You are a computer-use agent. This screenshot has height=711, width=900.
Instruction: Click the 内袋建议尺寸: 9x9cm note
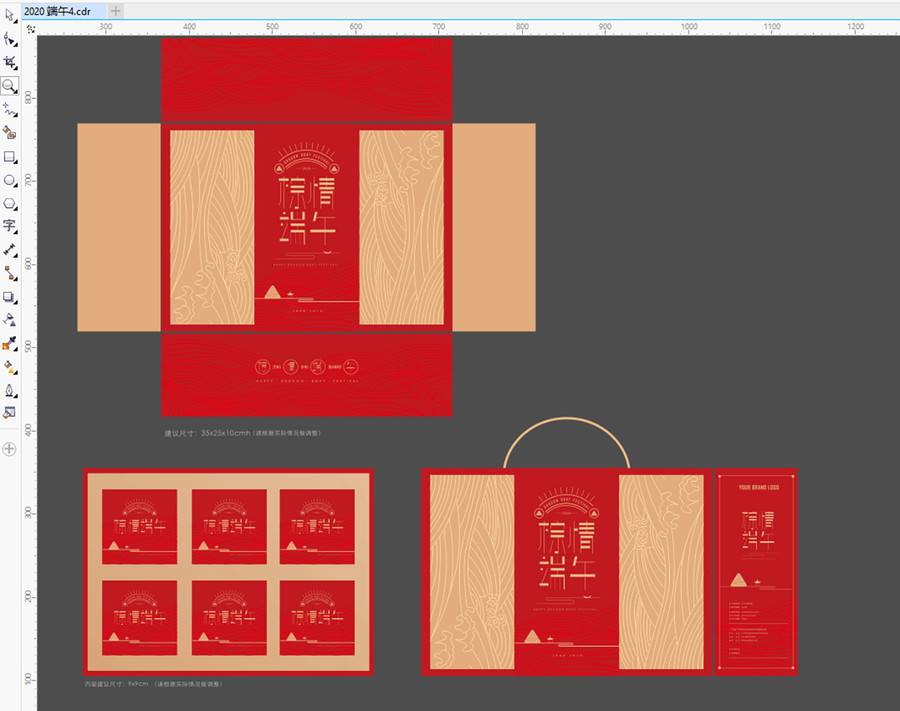tap(153, 684)
